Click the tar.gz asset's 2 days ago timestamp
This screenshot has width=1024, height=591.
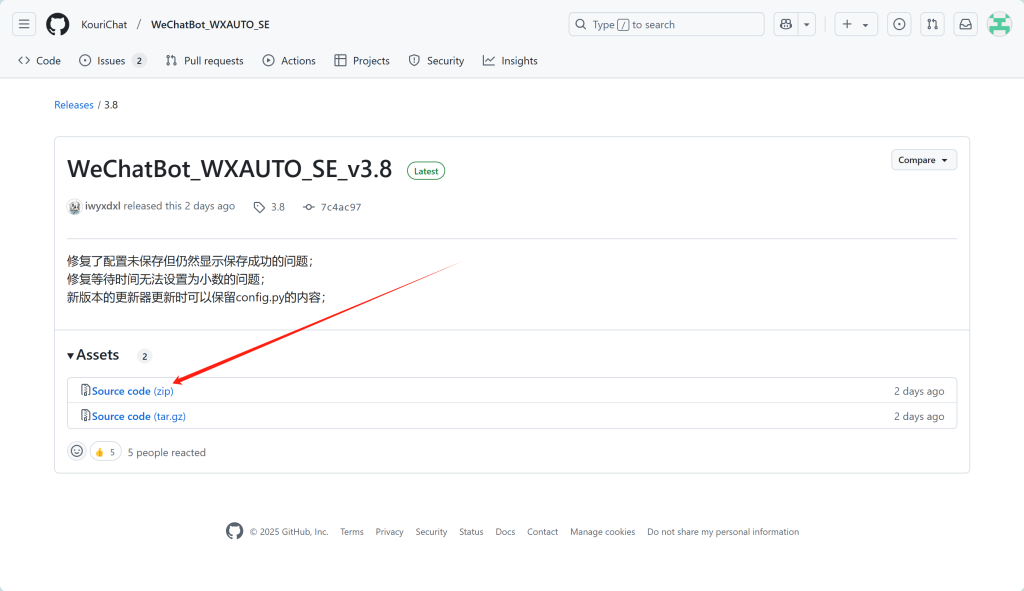tap(919, 416)
